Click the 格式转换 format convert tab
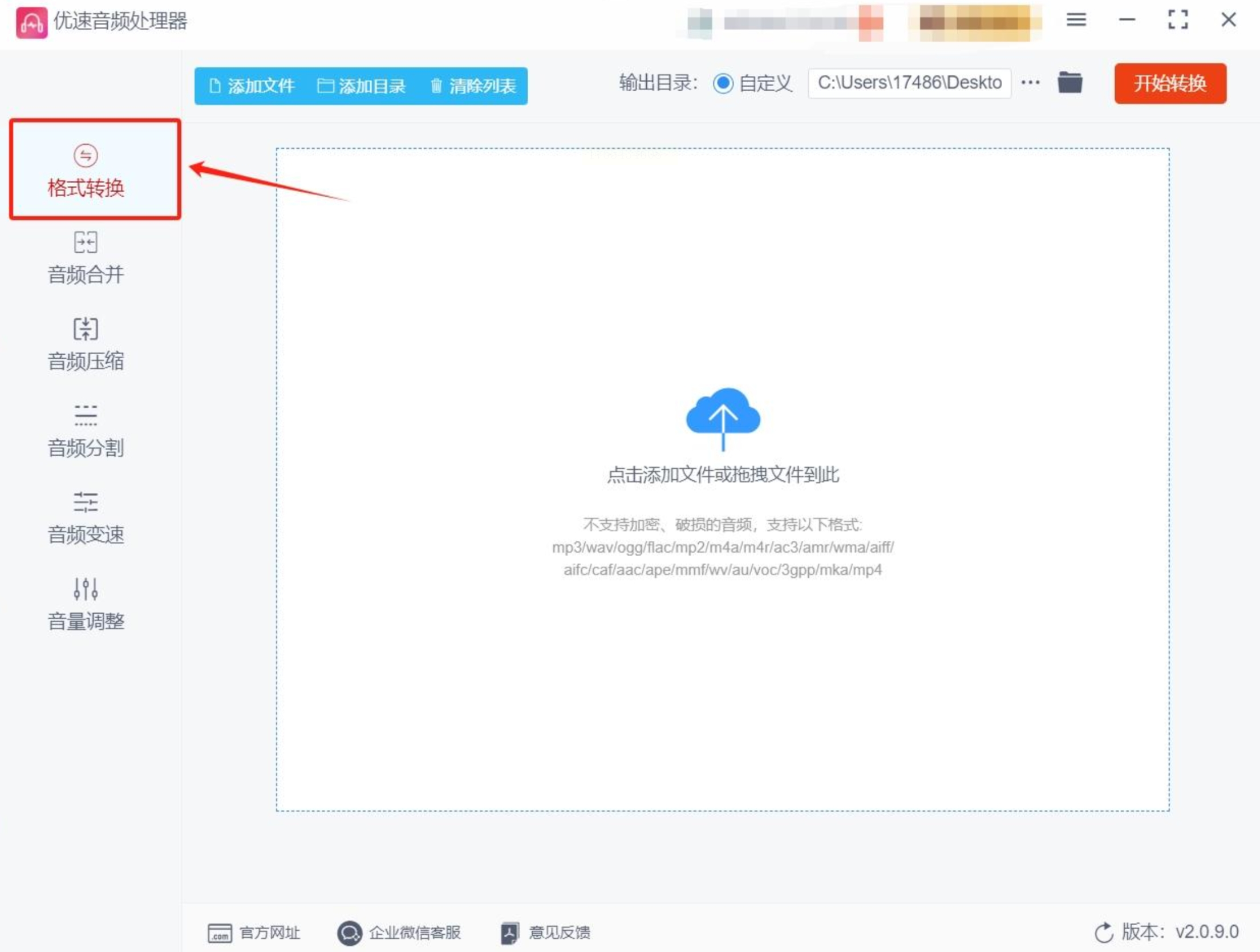1260x952 pixels. point(86,171)
